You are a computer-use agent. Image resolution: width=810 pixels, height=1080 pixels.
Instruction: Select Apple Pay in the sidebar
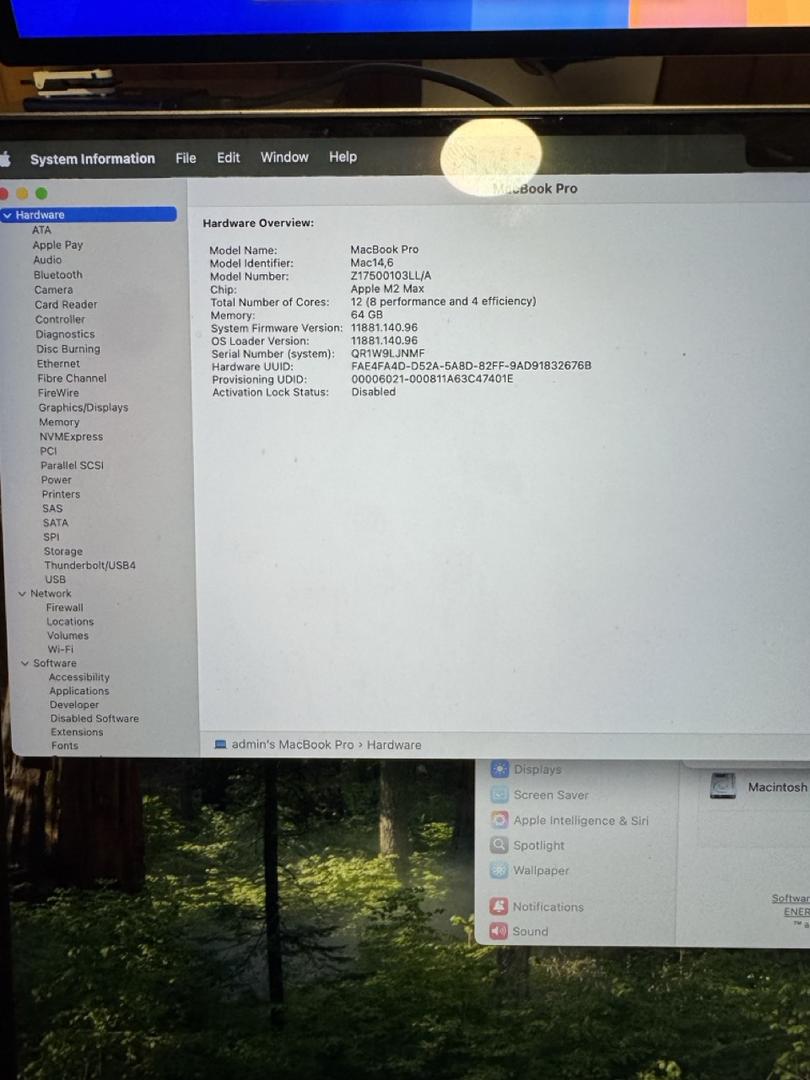coord(57,245)
